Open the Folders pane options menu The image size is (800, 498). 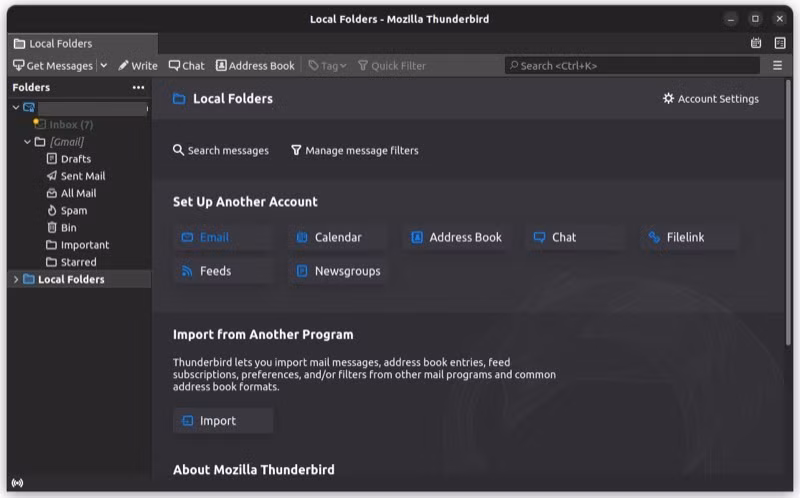(138, 87)
